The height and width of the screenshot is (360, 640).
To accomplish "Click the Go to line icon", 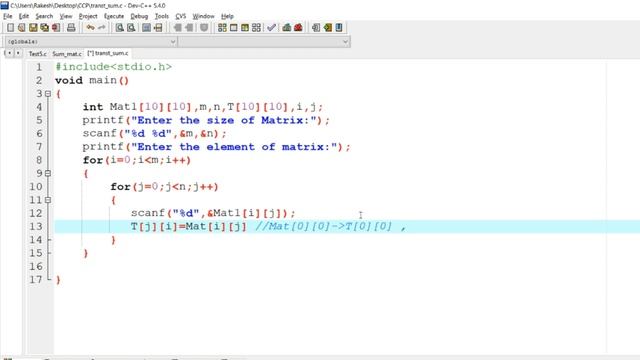I will tap(158, 28).
